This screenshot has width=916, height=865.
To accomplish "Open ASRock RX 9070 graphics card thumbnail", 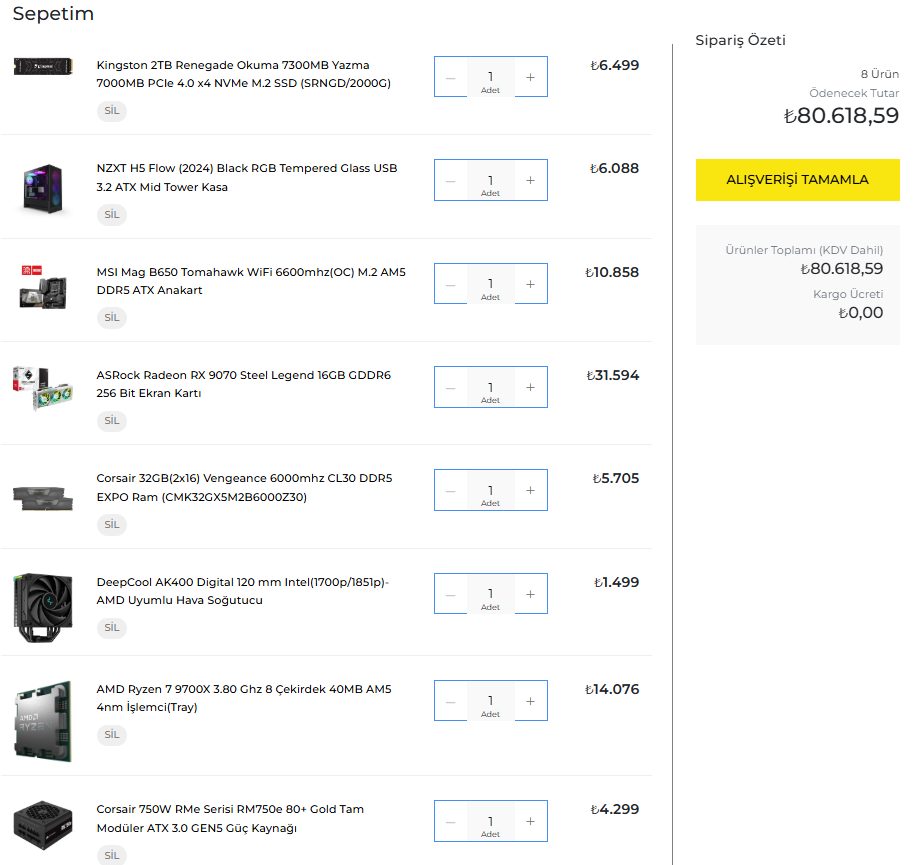I will [x=43, y=388].
